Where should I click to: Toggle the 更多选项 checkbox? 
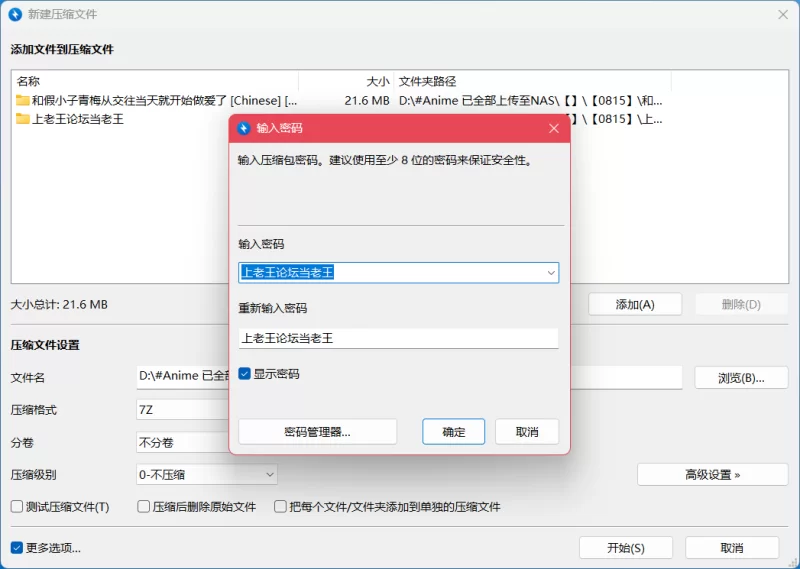point(17,548)
